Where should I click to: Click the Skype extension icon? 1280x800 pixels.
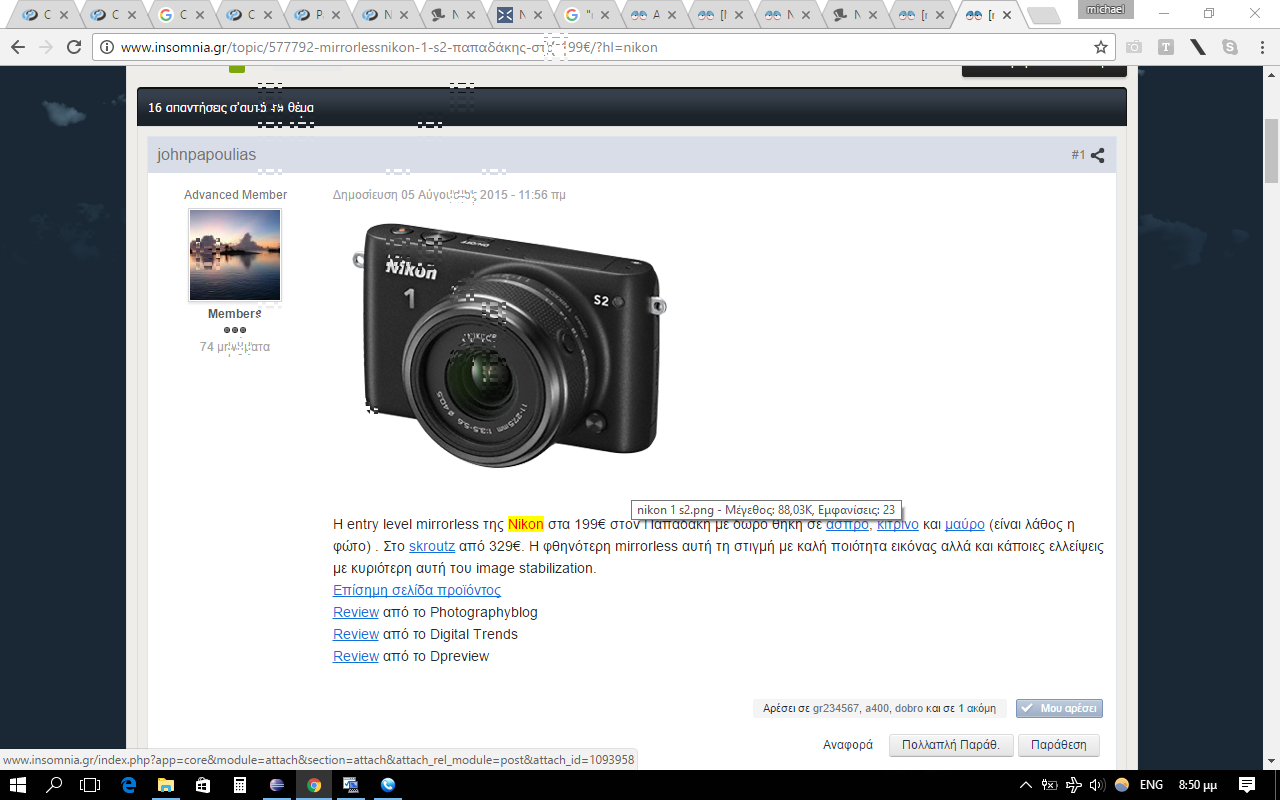pyautogui.click(x=1229, y=47)
